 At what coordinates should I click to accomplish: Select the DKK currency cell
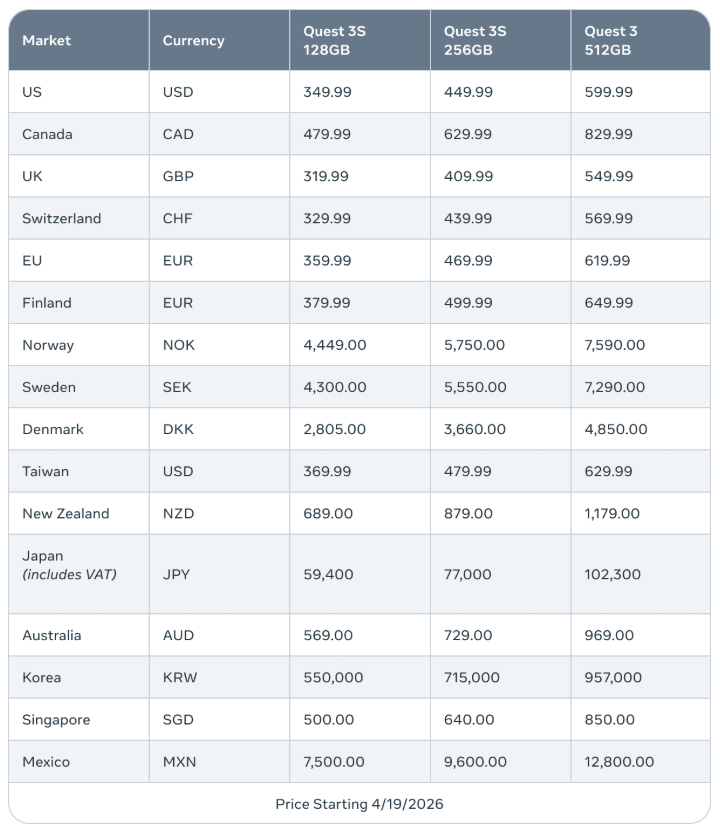point(178,429)
